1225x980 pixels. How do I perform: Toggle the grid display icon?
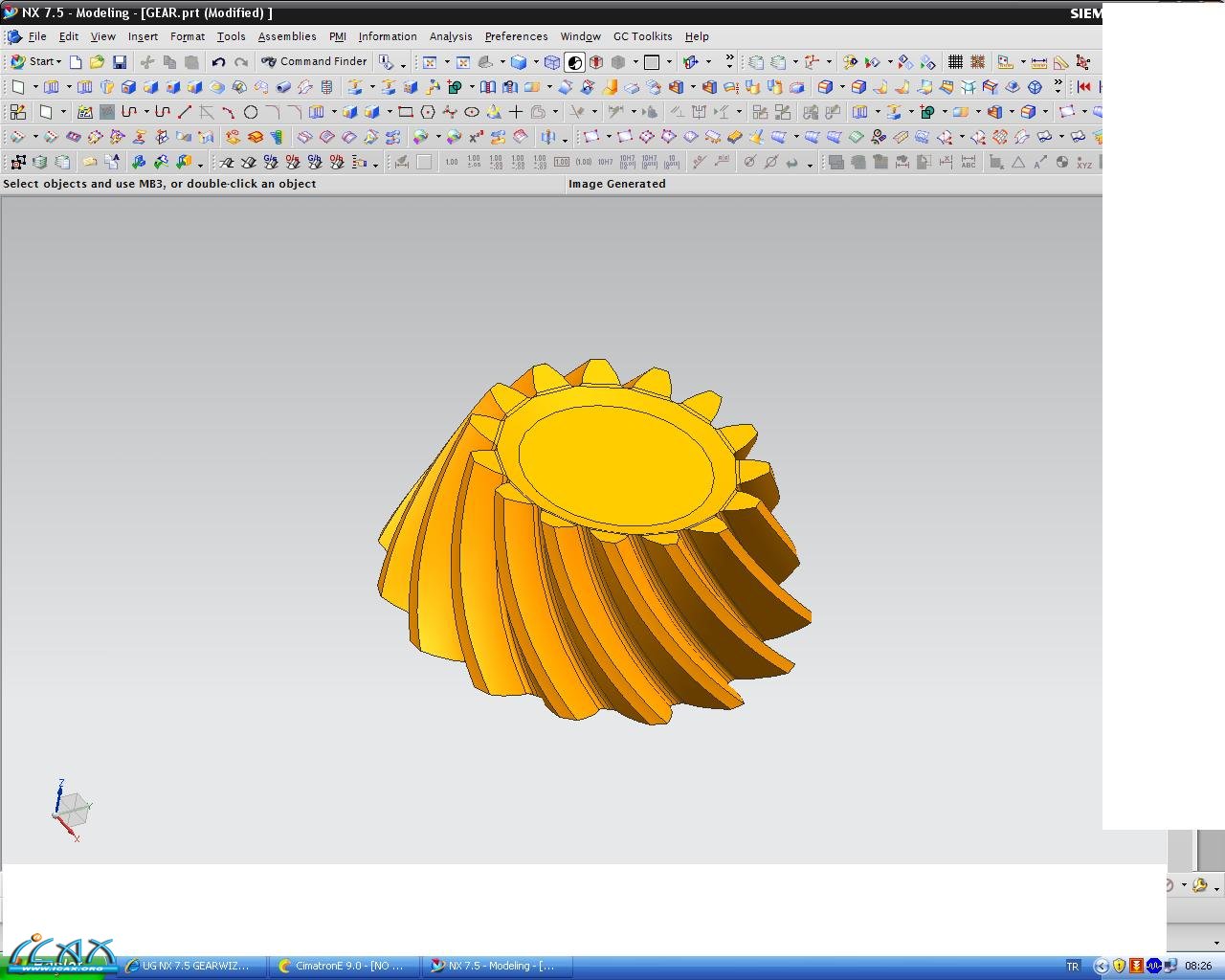pos(955,62)
